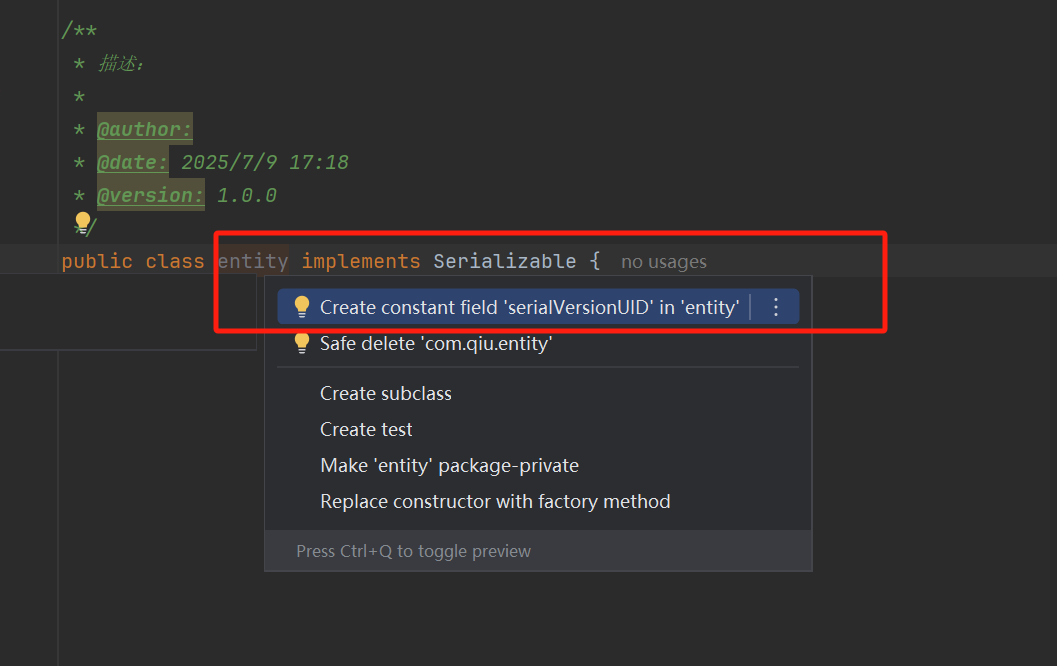Select the 'Create test' action
Screen dimensions: 1057x666
pos(364,429)
